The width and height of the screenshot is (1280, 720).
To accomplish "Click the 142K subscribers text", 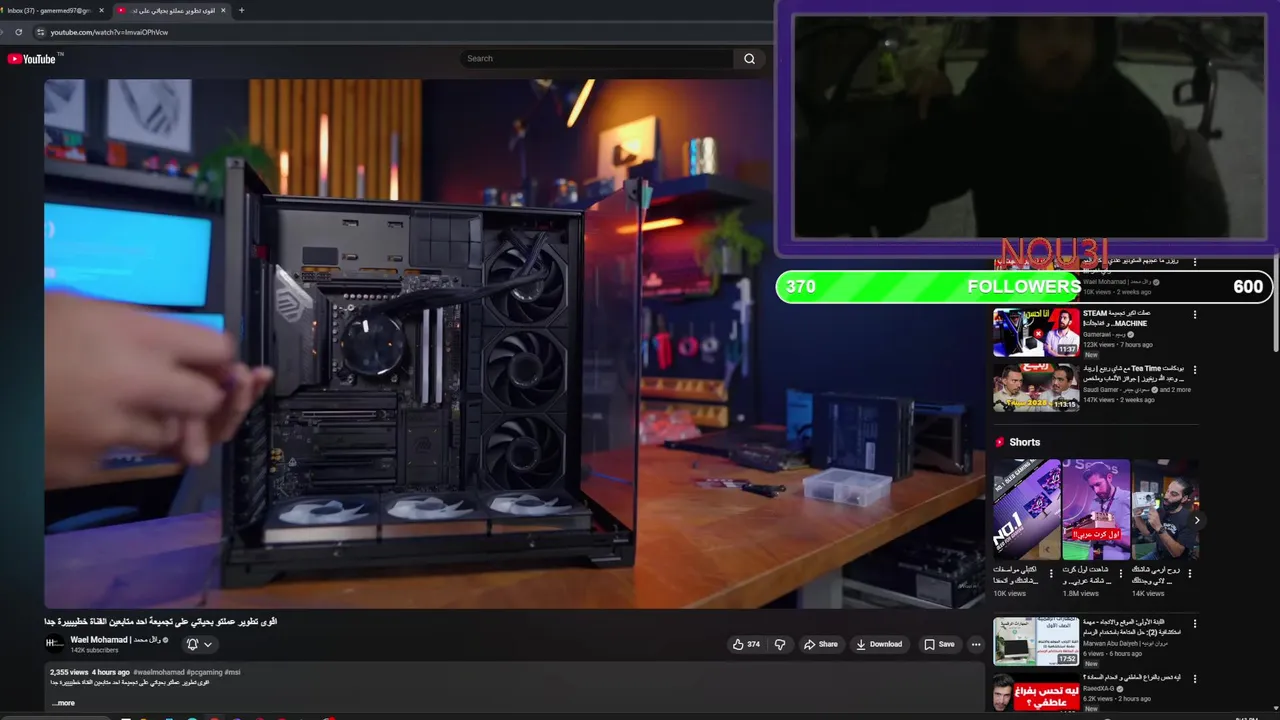I will (94, 650).
